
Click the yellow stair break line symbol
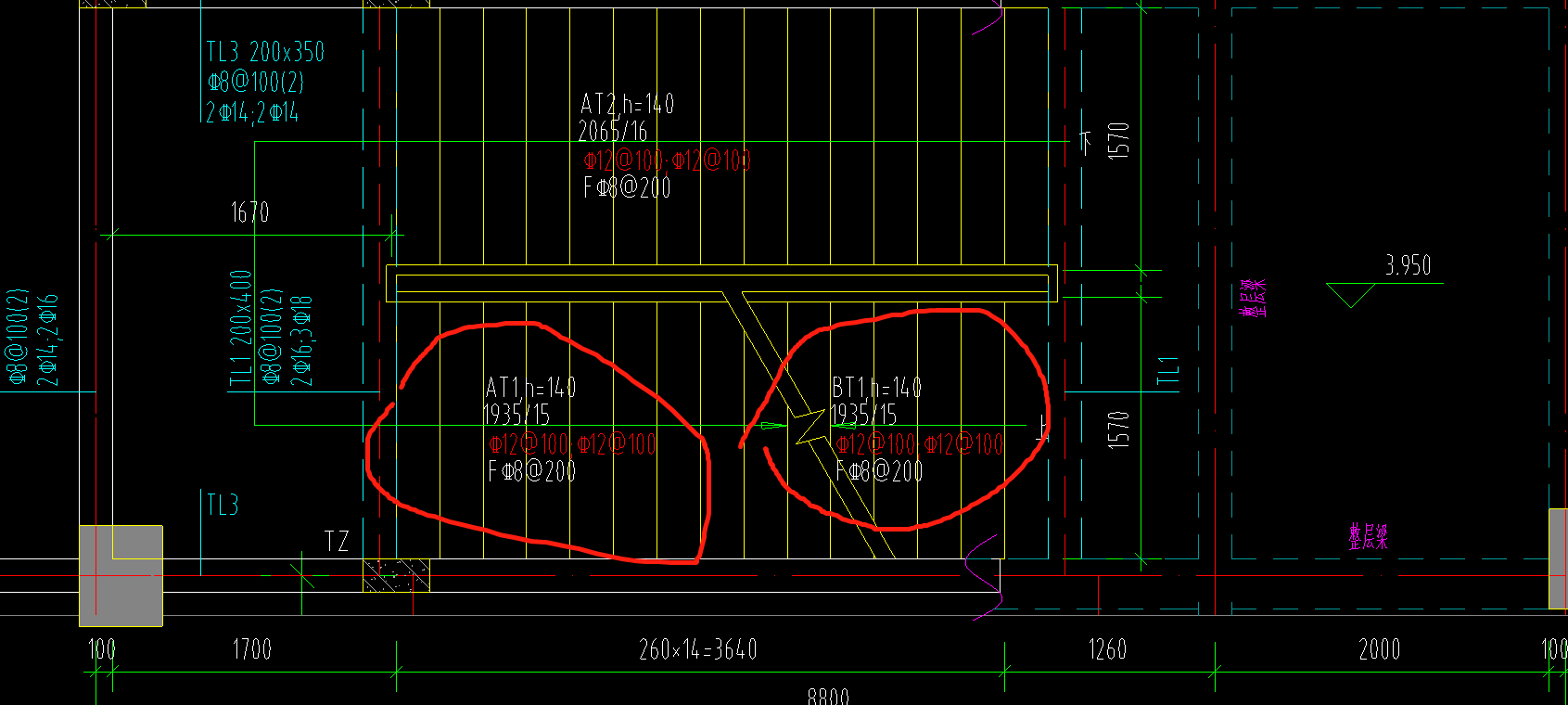(809, 427)
